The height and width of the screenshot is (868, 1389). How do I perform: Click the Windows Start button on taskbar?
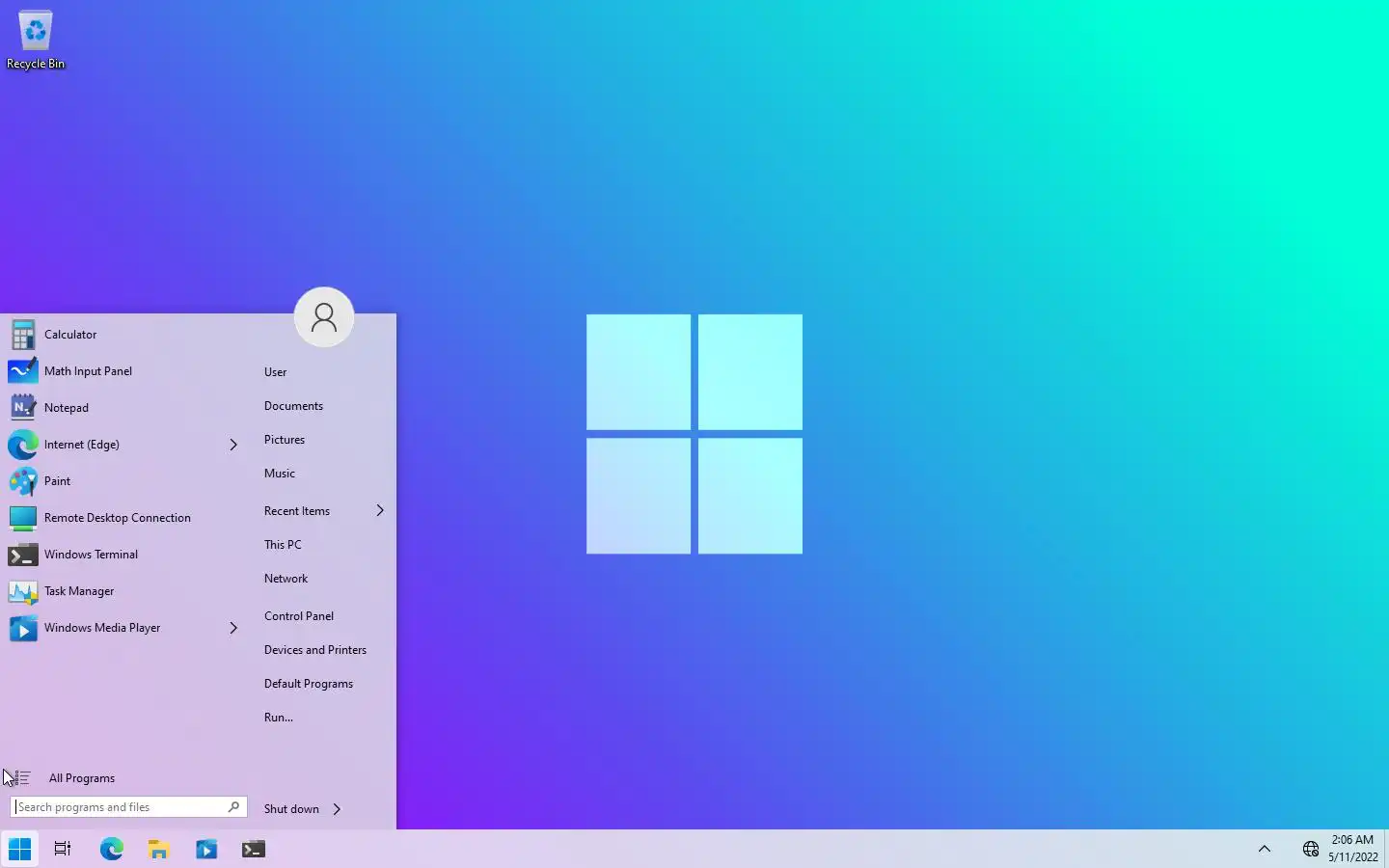[19, 849]
